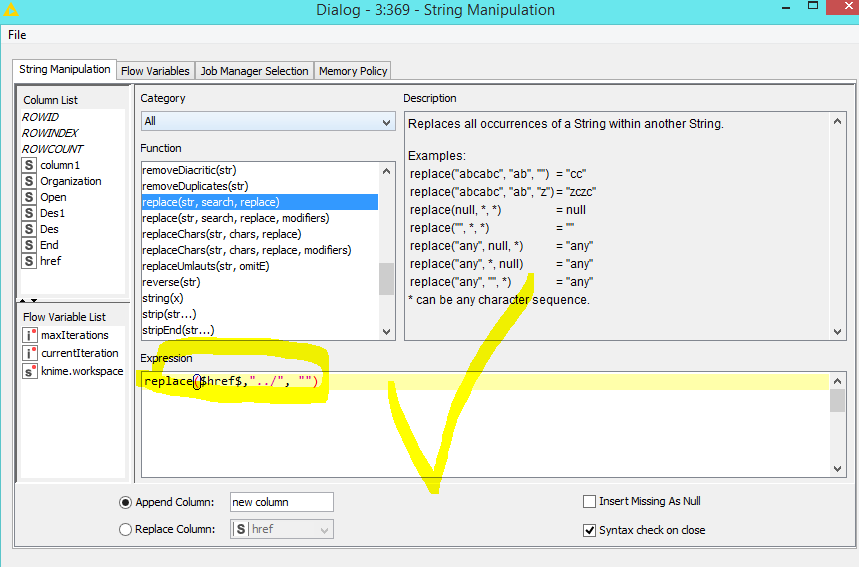Select the Replace Column radio button
The width and height of the screenshot is (859, 567).
(125, 529)
